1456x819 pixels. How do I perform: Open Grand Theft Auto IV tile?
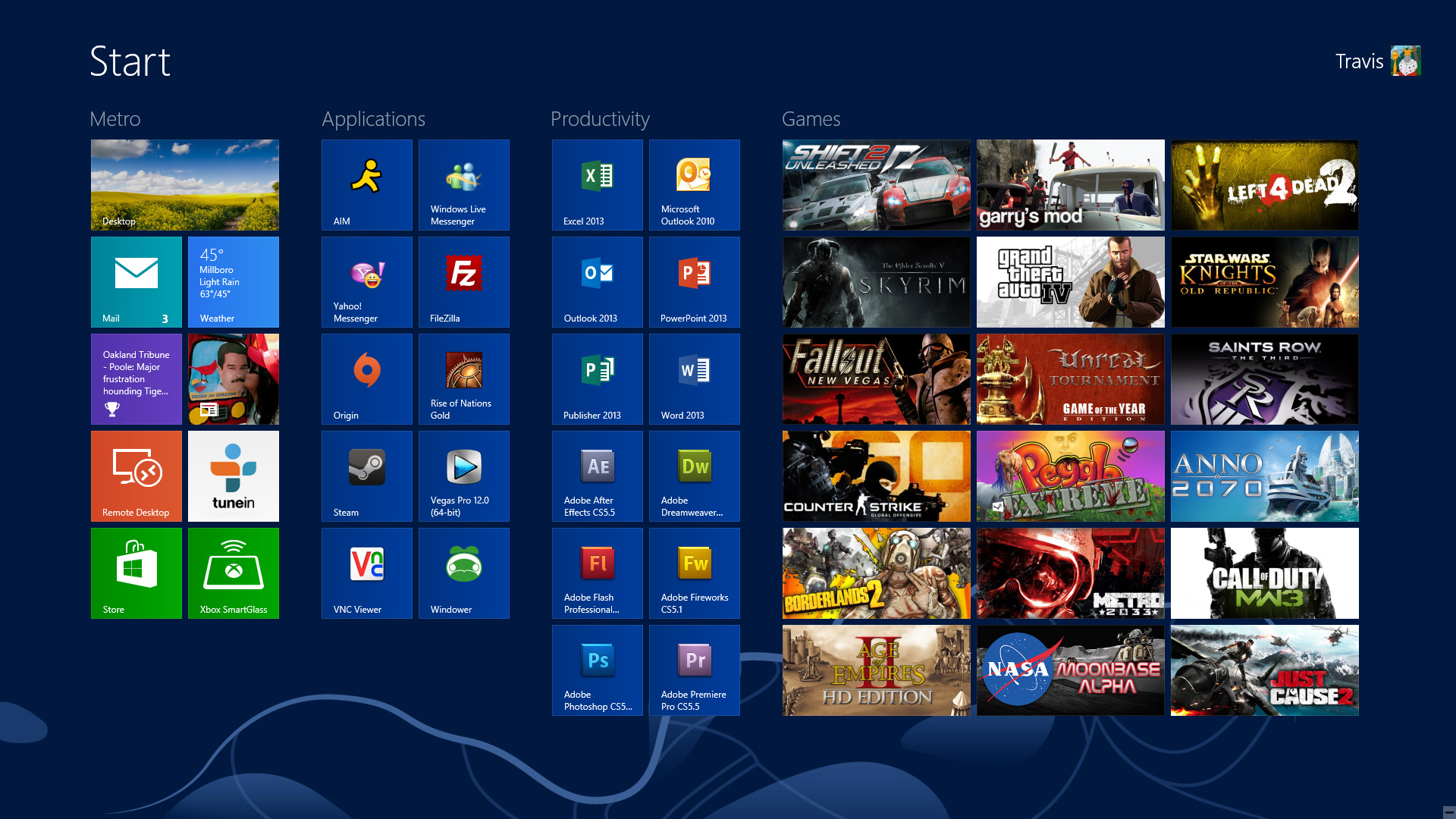[x=1071, y=282]
